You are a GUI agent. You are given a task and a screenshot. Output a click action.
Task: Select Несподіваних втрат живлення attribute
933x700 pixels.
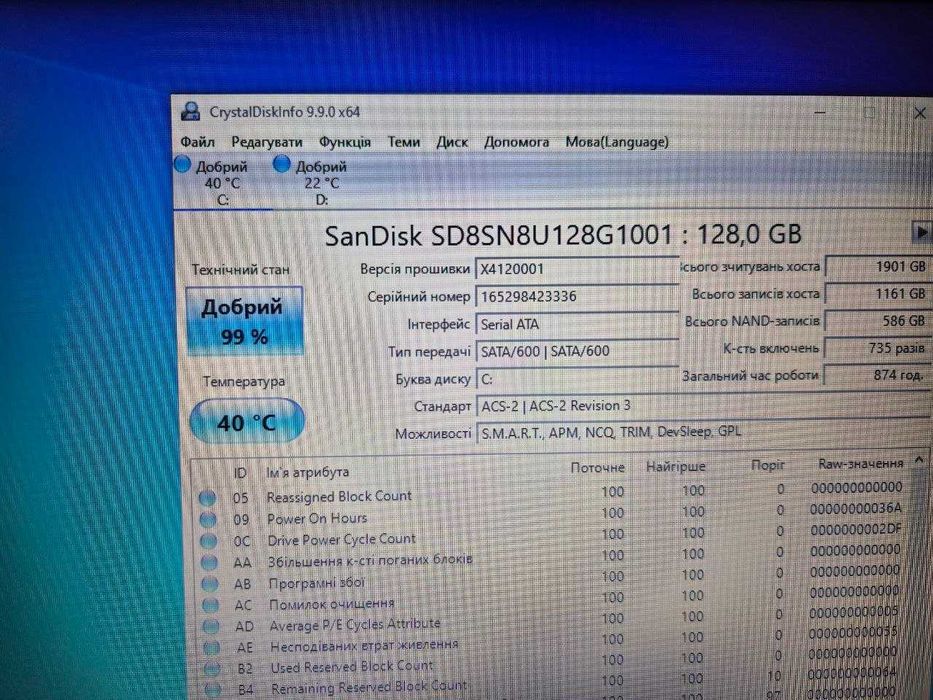[364, 645]
